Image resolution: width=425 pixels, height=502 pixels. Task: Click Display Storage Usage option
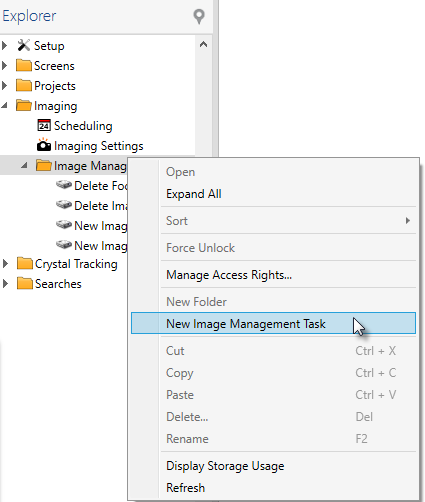[x=225, y=466]
